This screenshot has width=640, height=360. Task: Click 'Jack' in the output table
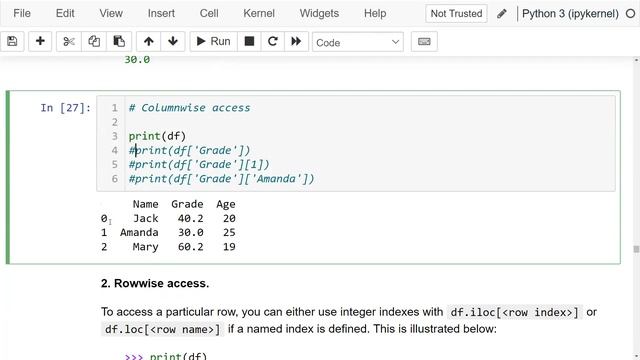click(x=145, y=218)
